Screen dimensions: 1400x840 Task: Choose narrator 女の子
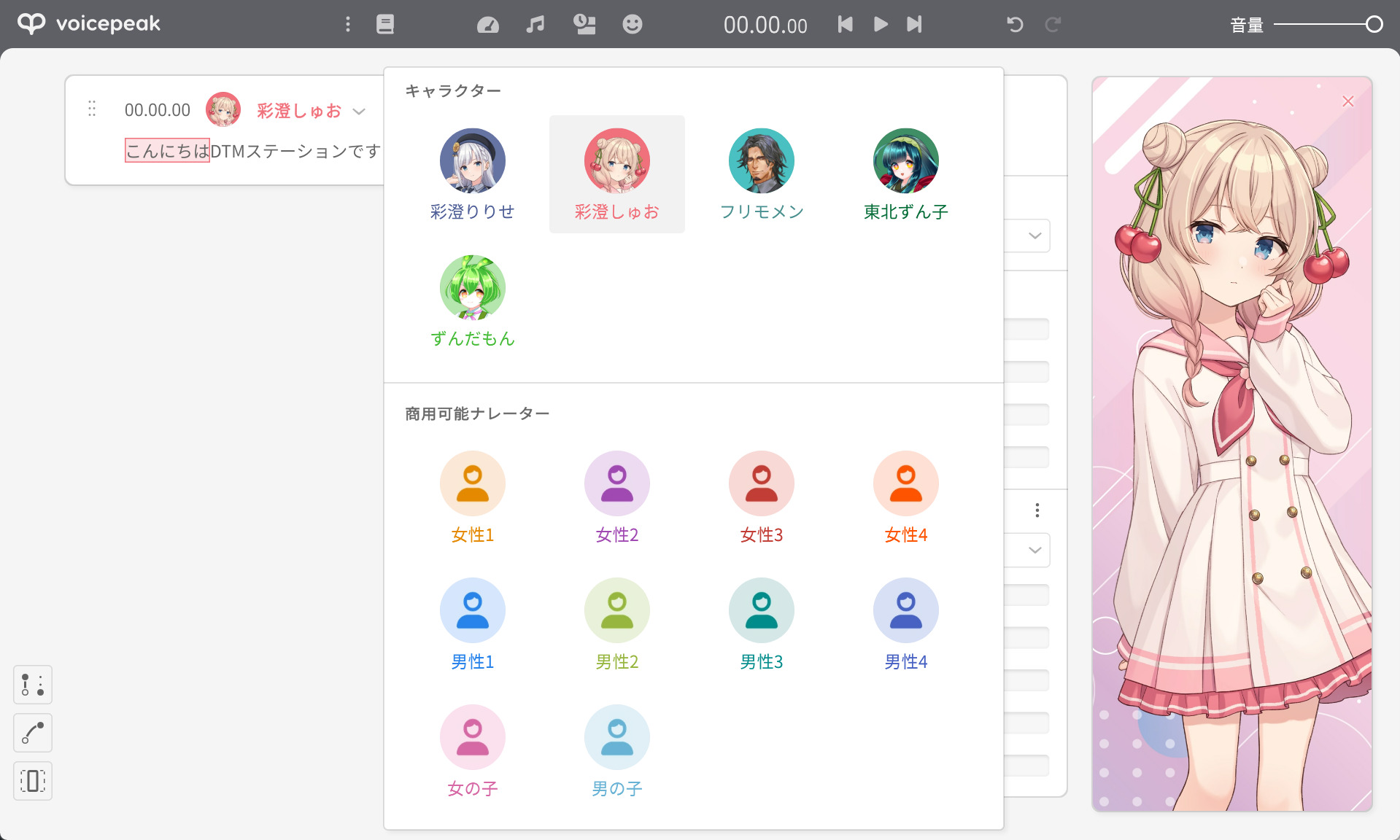[x=473, y=751]
